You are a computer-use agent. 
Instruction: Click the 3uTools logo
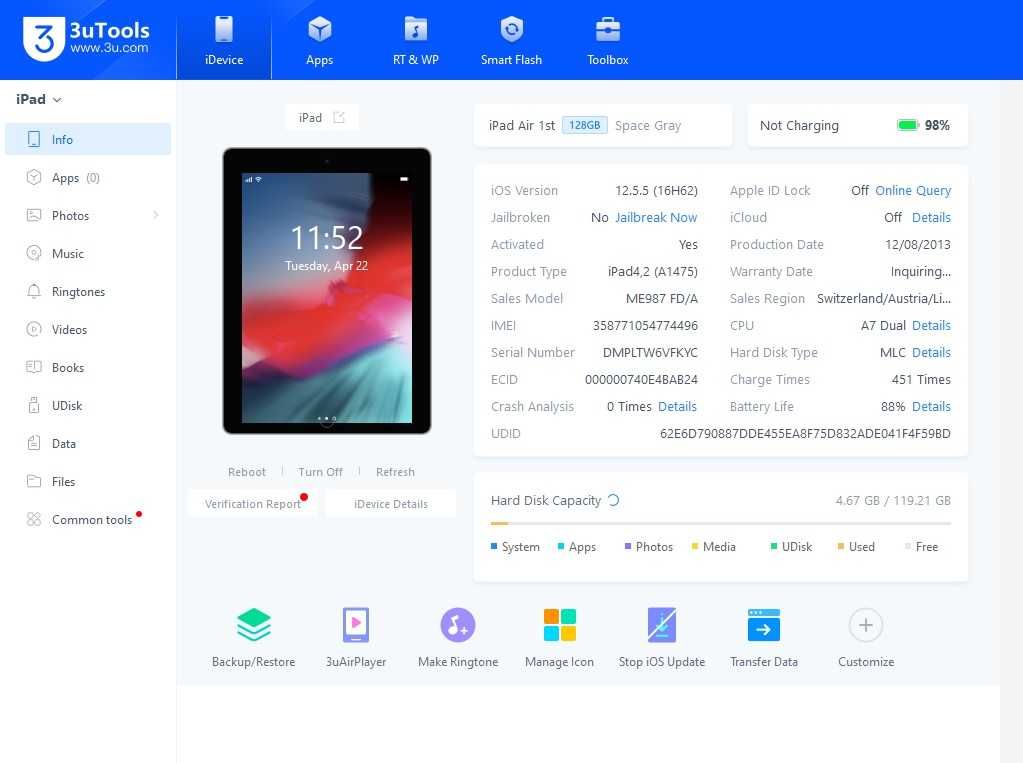click(x=85, y=38)
